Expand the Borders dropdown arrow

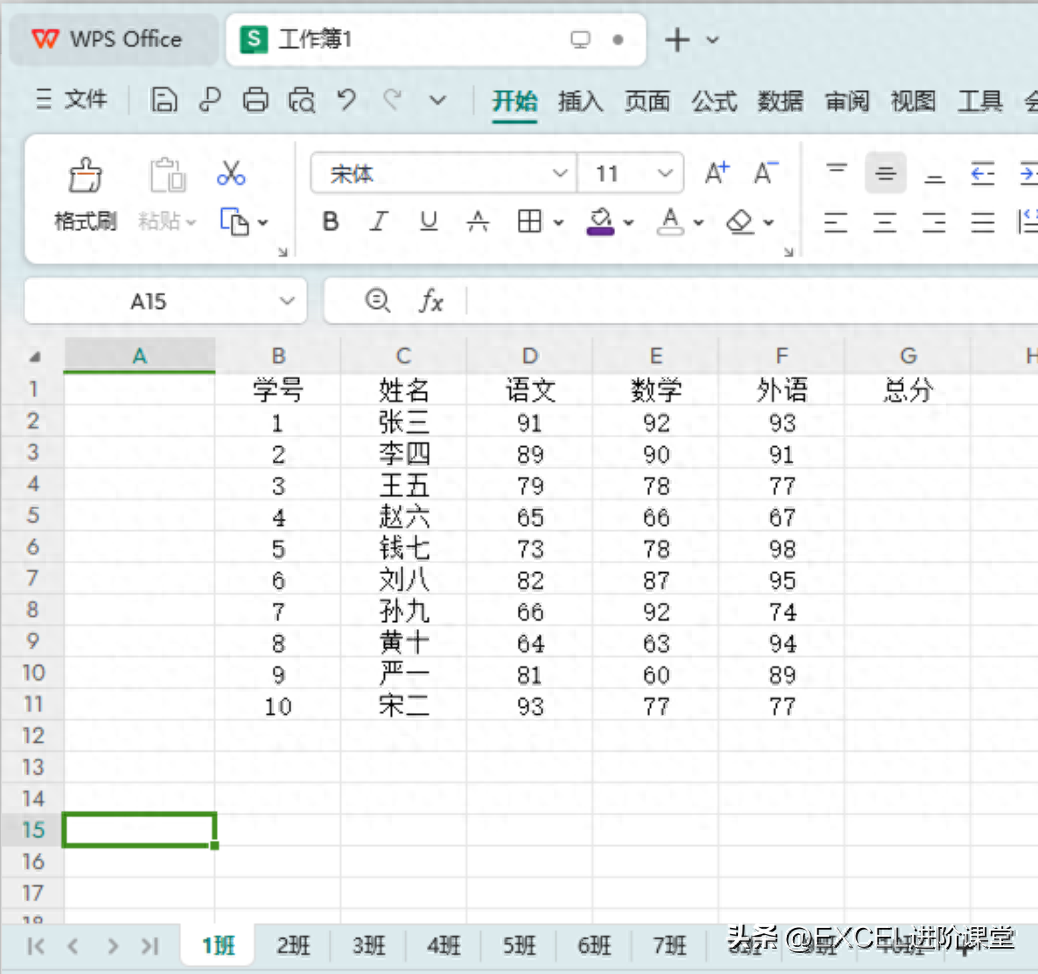[x=559, y=222]
